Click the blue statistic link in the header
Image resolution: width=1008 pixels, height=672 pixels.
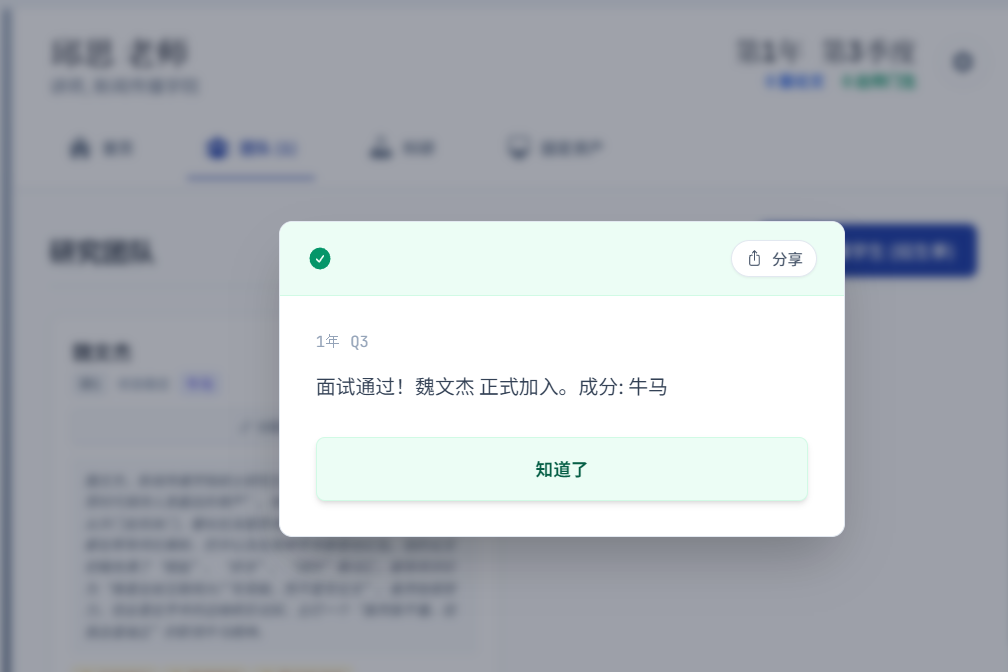(x=794, y=82)
